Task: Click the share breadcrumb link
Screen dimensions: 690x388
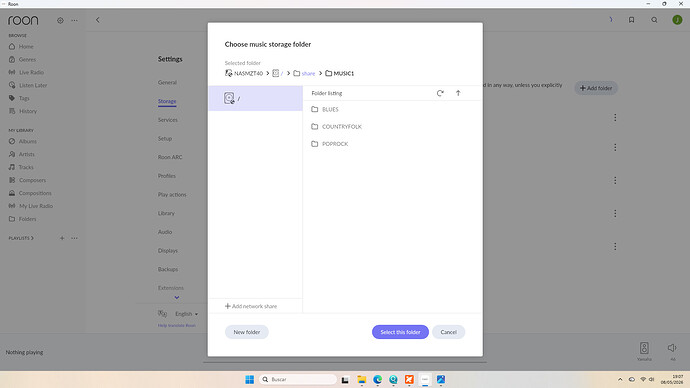Action: [308, 73]
